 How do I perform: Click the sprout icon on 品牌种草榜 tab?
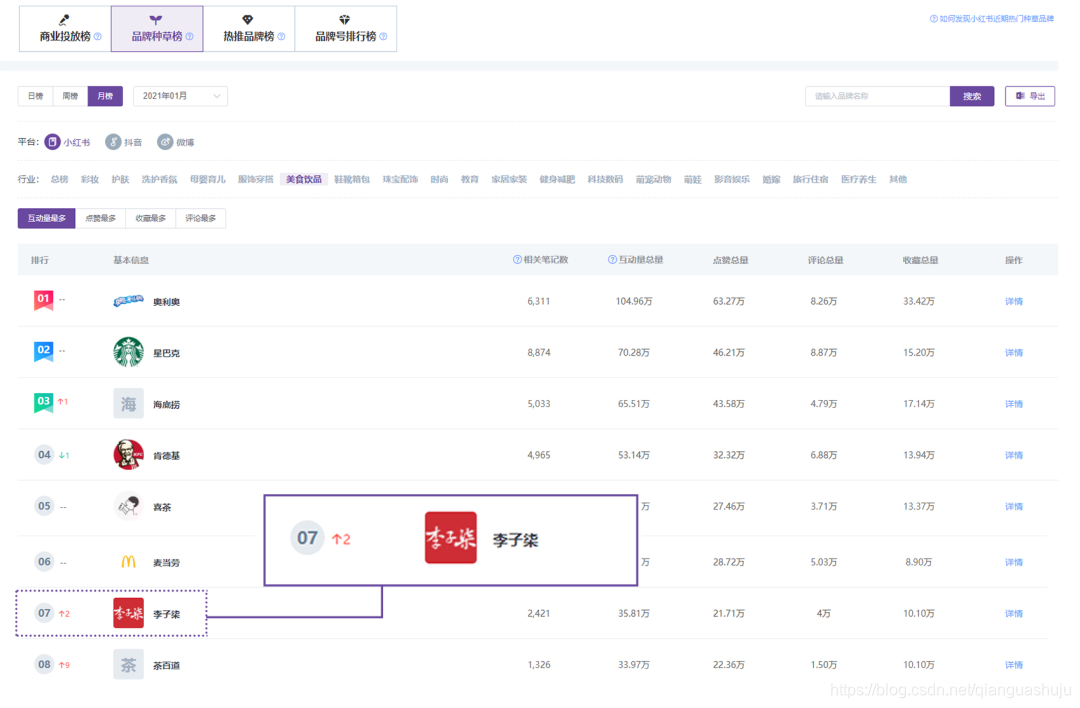coord(156,20)
